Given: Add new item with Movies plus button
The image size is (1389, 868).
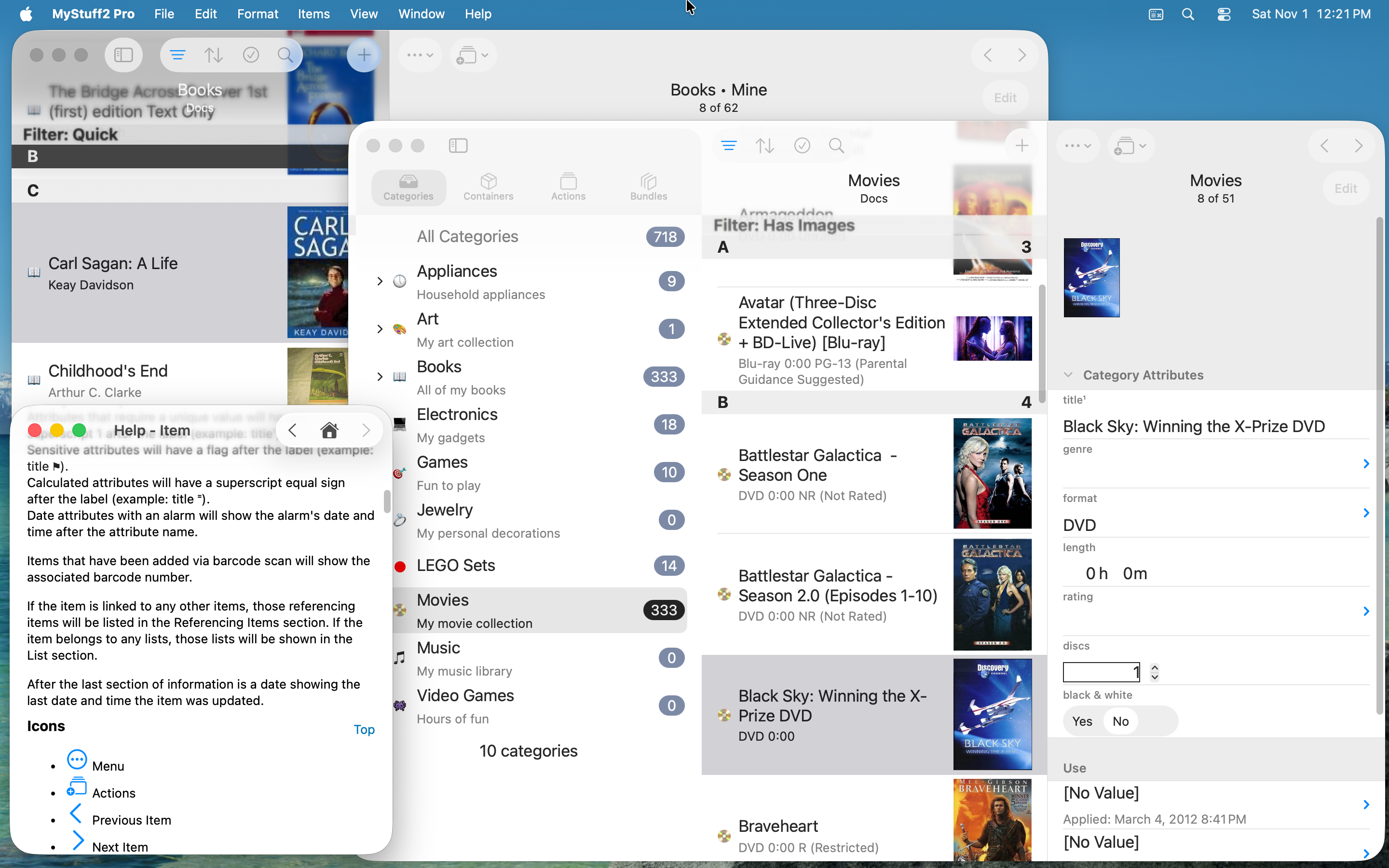Looking at the screenshot, I should [x=1021, y=146].
